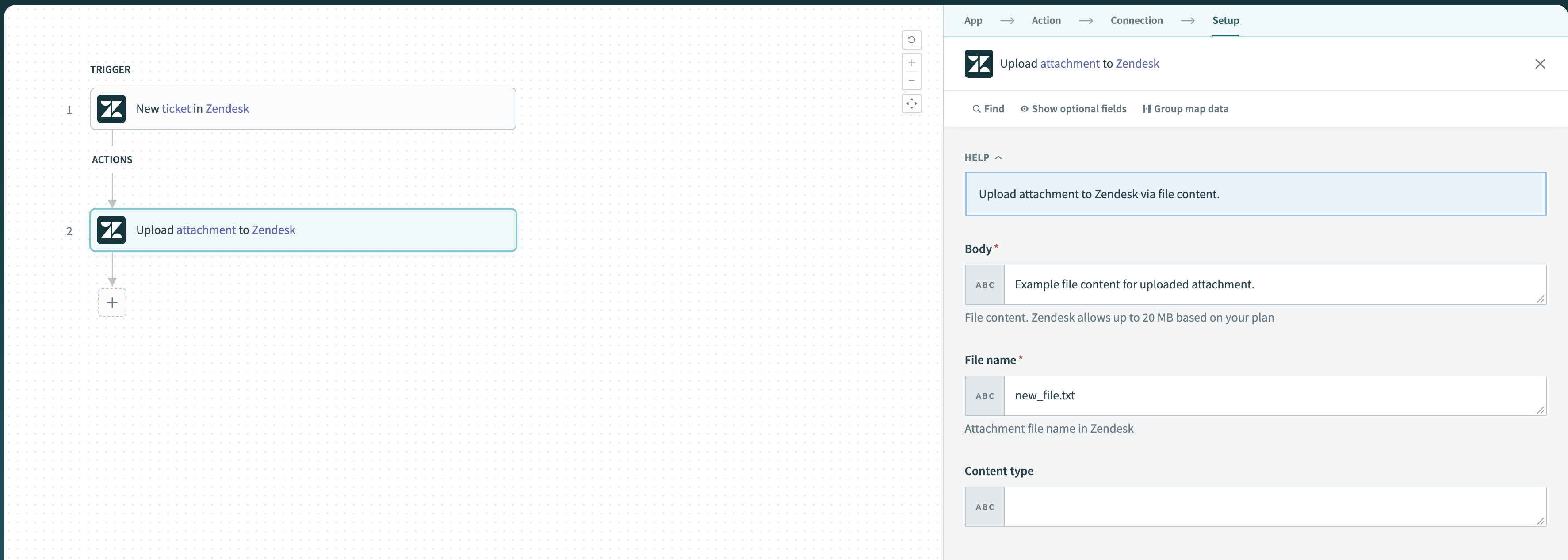Screen dimensions: 1568x560
Task: Click the ABC text type icon beside the Body field
Action: [x=984, y=284]
